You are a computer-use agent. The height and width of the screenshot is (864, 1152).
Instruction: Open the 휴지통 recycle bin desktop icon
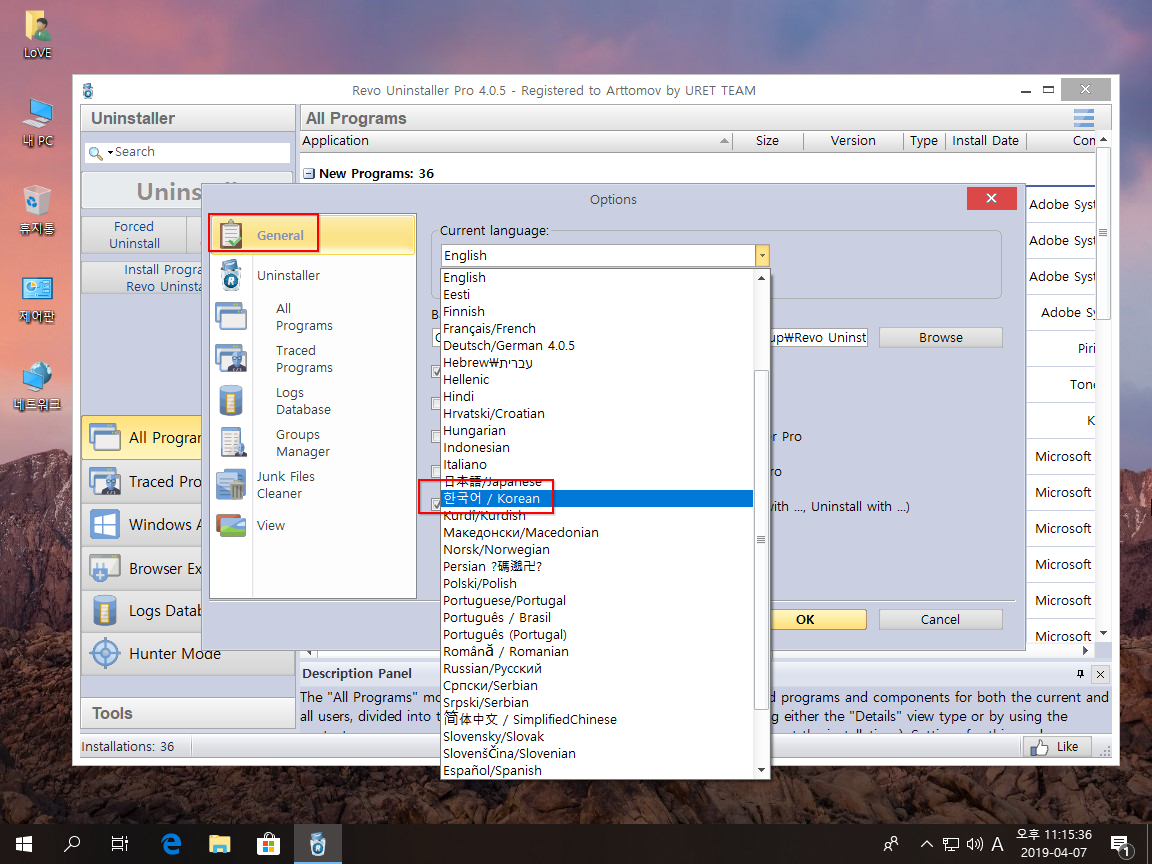click(37, 209)
